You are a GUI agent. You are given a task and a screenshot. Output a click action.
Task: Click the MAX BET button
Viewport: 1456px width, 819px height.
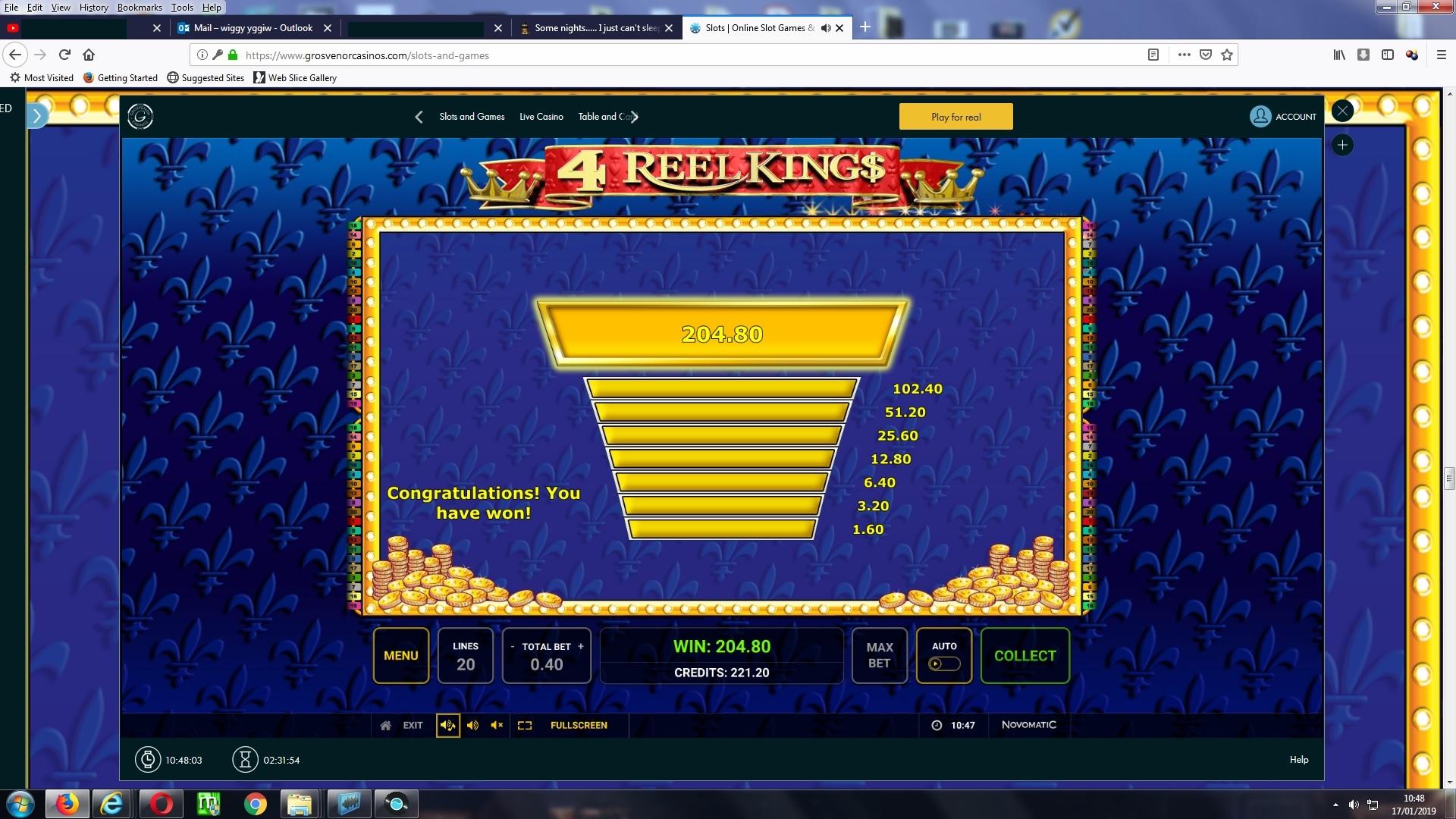coord(879,656)
